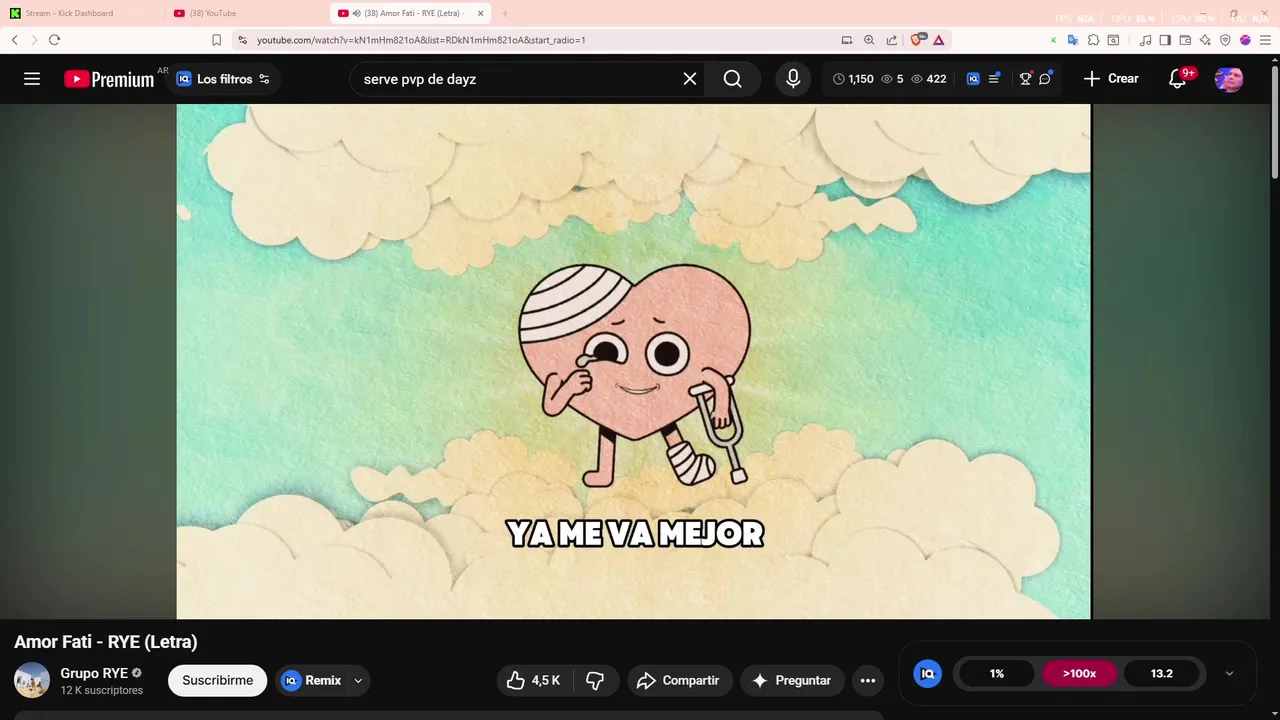Open a new browser tab with plus
This screenshot has width=1280, height=720.
click(x=505, y=13)
